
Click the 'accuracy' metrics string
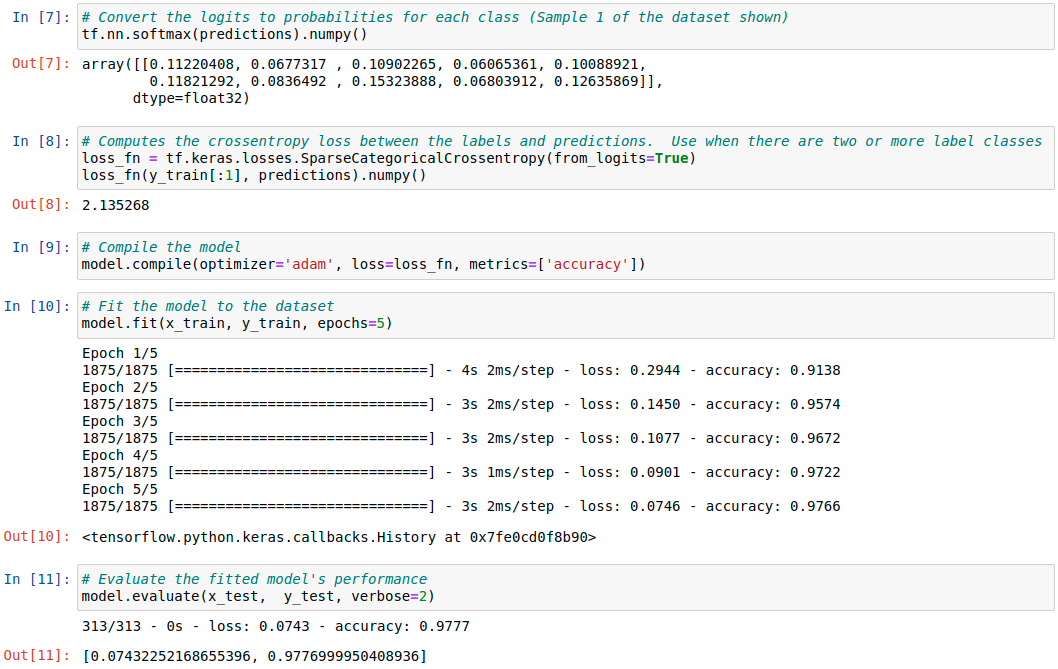588,265
